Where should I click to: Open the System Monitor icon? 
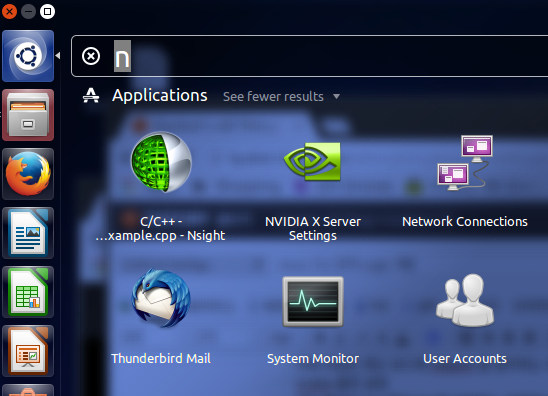click(313, 302)
